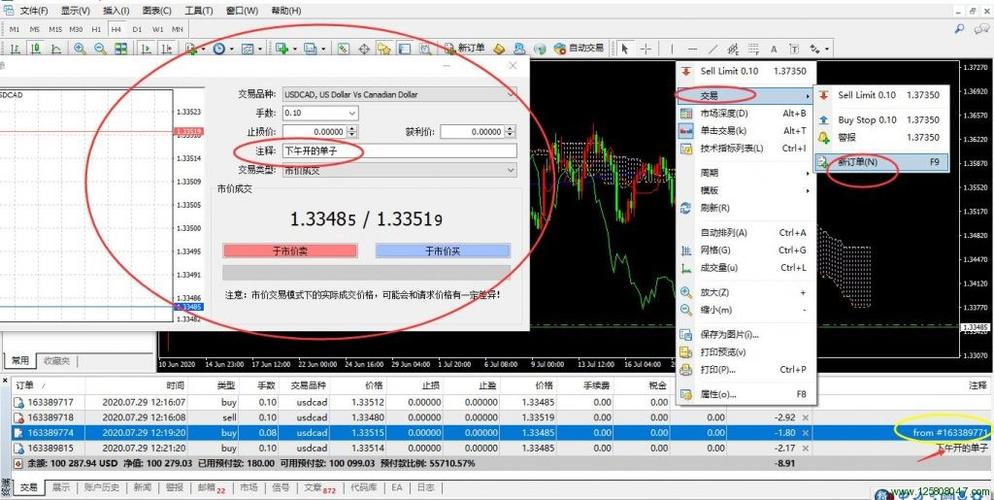Viewport: 994px width, 500px height.
Task: Open the profiles dropdown arrow
Action: point(323,49)
